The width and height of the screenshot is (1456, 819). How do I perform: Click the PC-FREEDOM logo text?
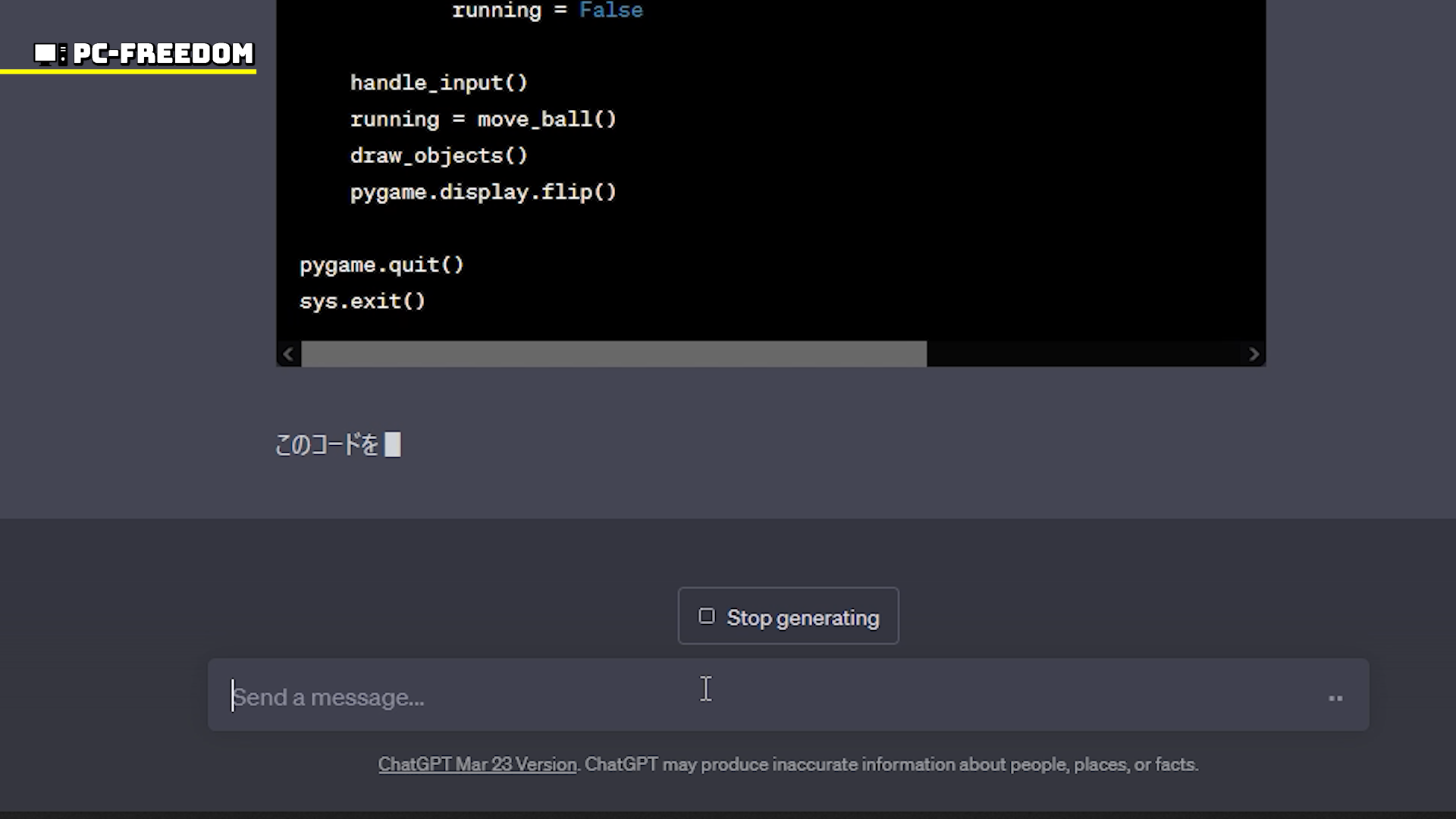pyautogui.click(x=163, y=54)
